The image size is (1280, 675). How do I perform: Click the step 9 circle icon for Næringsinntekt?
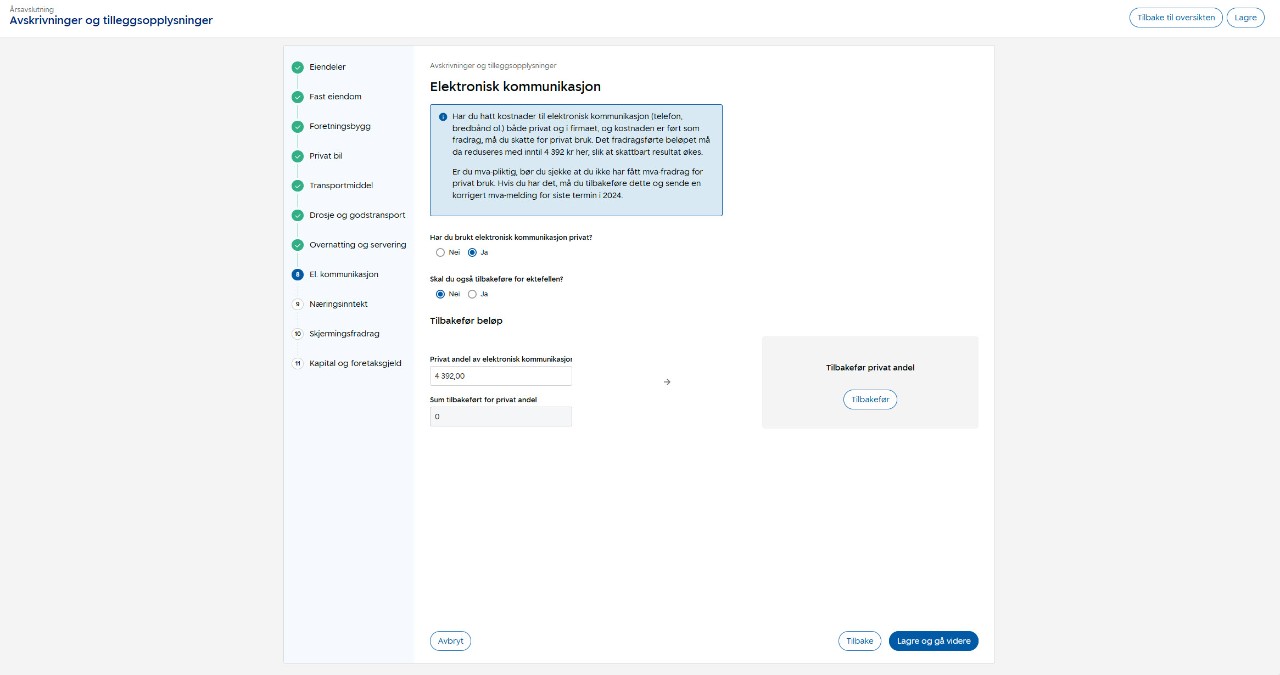click(x=297, y=304)
